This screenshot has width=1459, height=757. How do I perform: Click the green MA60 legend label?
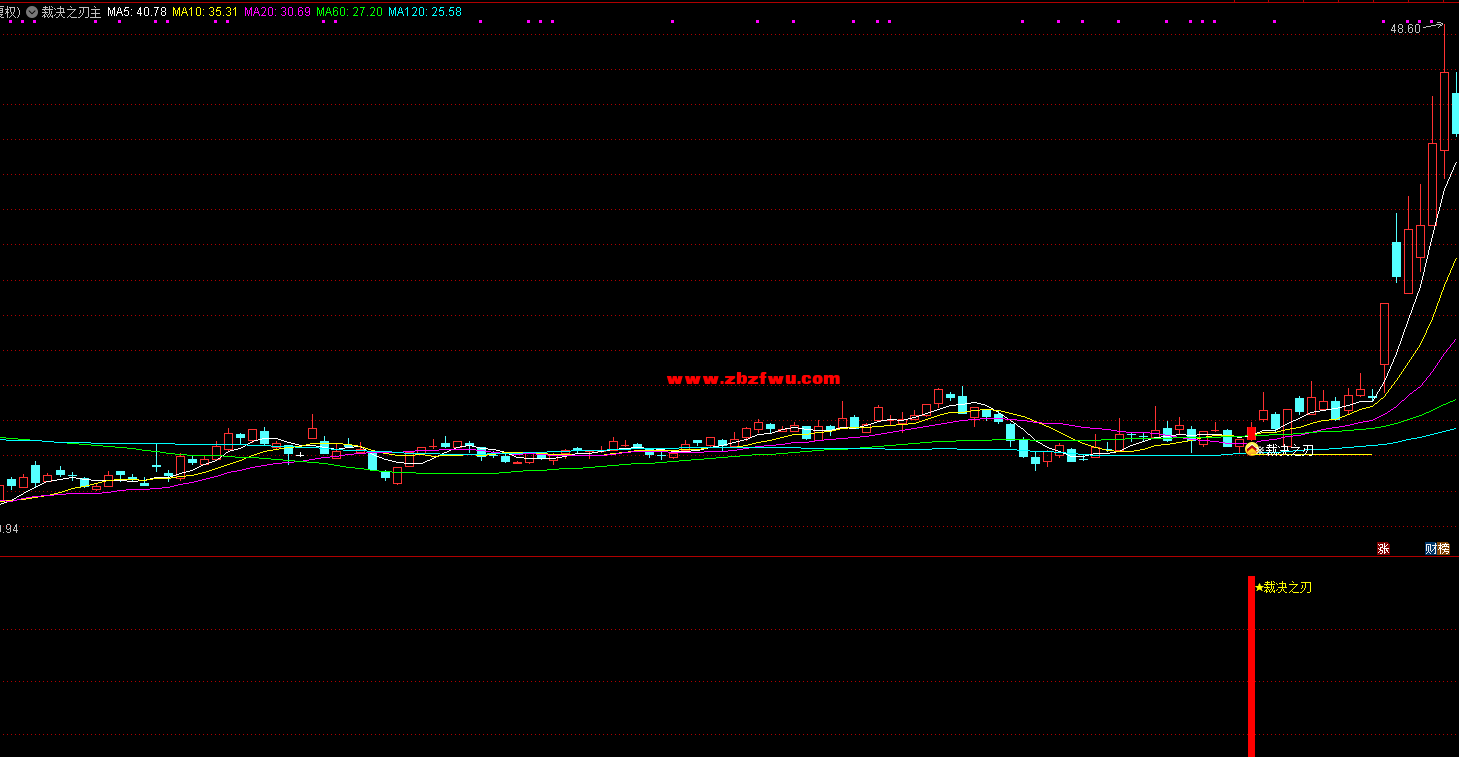tap(349, 12)
